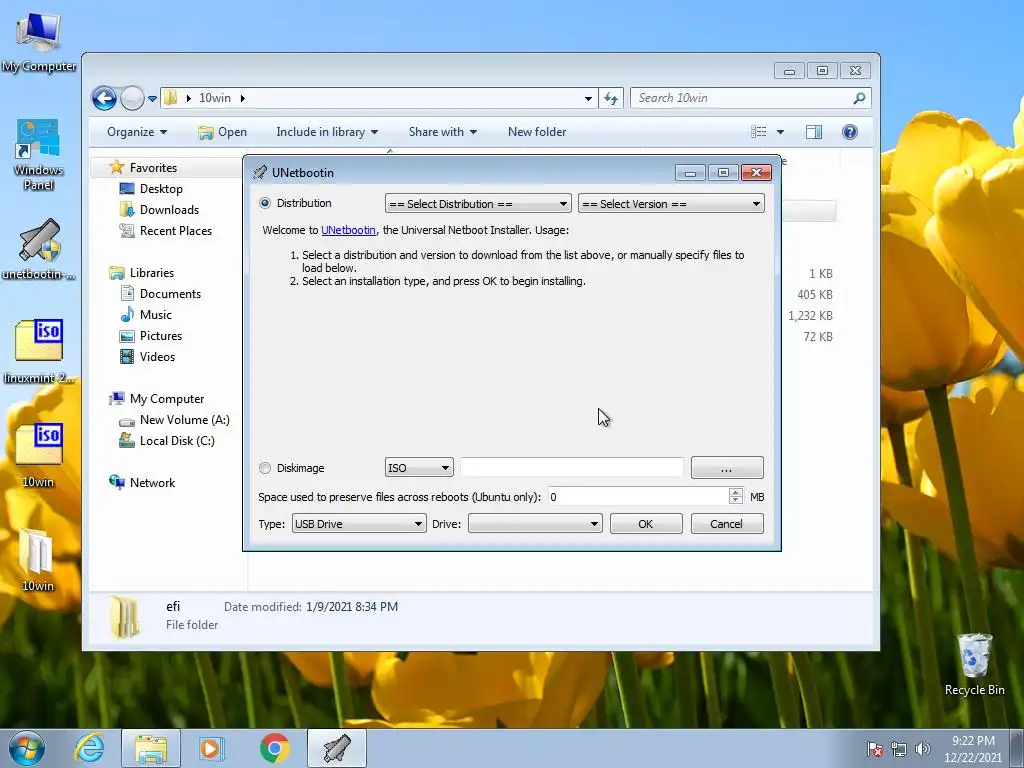Toggle the preview pane icon
Image resolution: width=1024 pixels, height=768 pixels.
(814, 132)
